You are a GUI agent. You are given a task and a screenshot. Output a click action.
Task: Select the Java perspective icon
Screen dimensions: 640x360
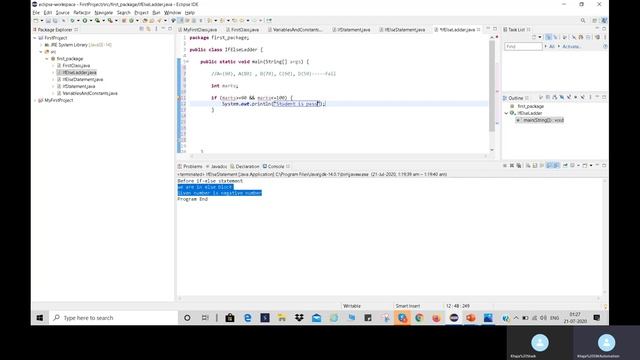pyautogui.click(x=604, y=20)
